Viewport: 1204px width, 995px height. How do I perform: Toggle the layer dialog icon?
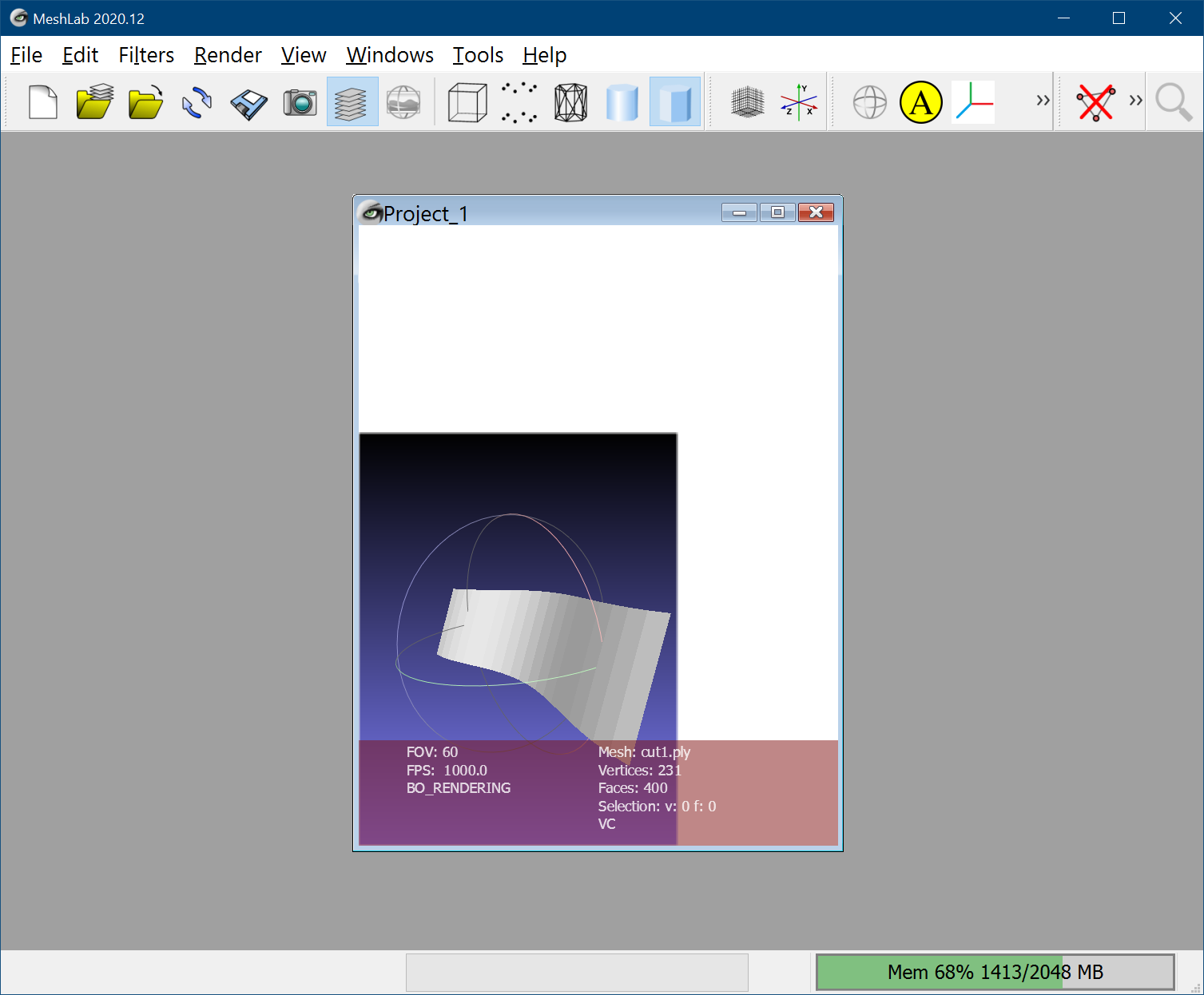[352, 102]
